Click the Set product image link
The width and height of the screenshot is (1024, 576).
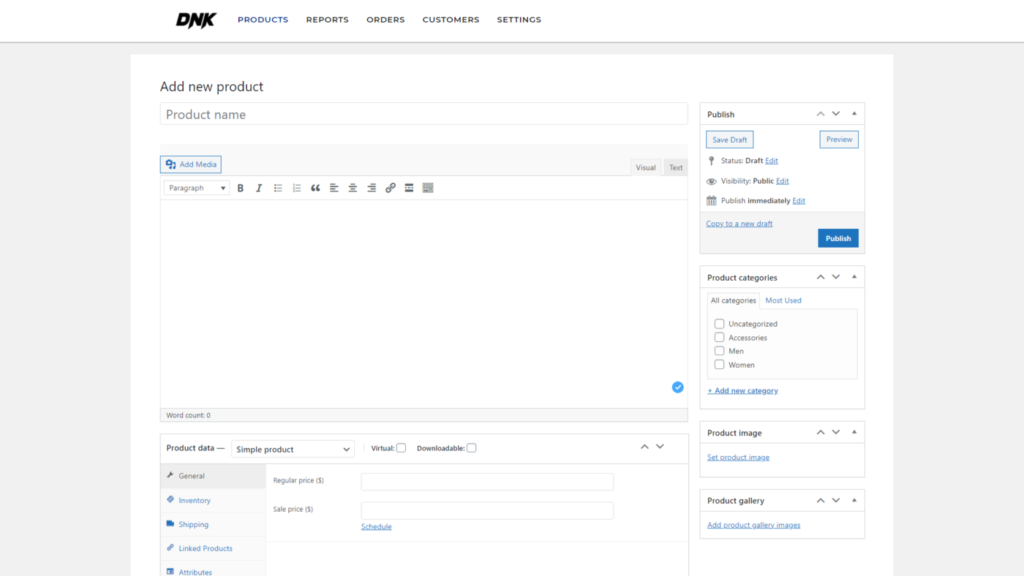738,458
